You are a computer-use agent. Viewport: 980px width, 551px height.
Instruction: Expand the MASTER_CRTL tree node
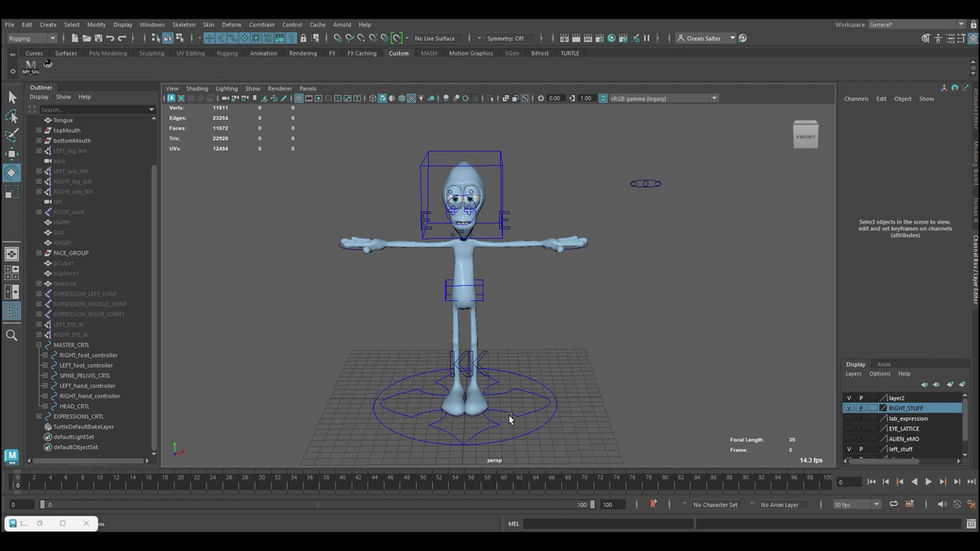coord(39,345)
